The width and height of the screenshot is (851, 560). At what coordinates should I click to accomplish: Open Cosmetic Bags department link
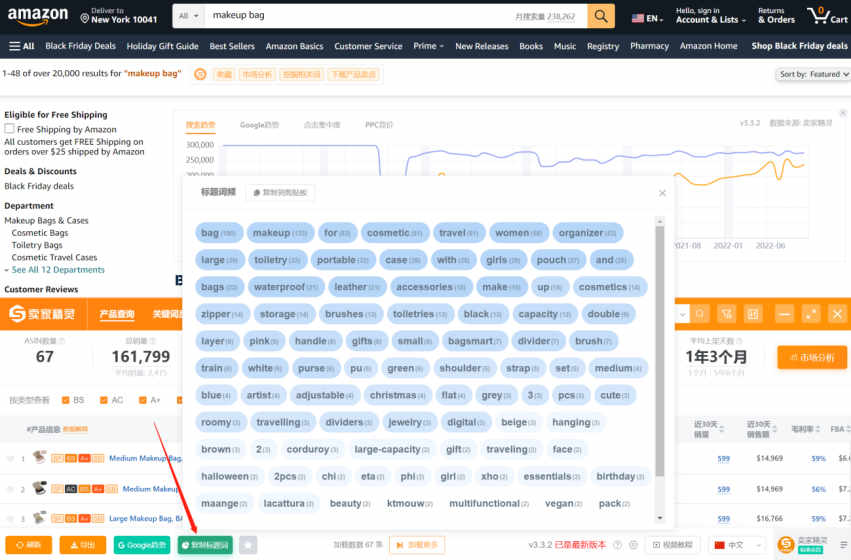point(40,233)
